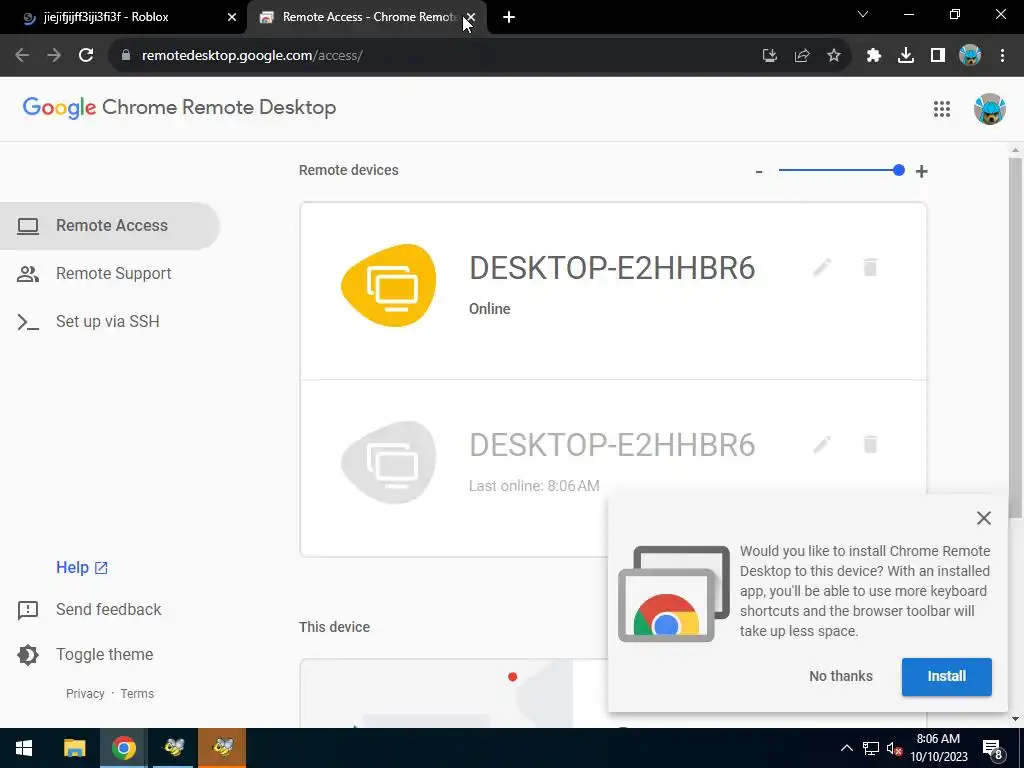
Task: Open File Explorer from the taskbar
Action: point(74,748)
